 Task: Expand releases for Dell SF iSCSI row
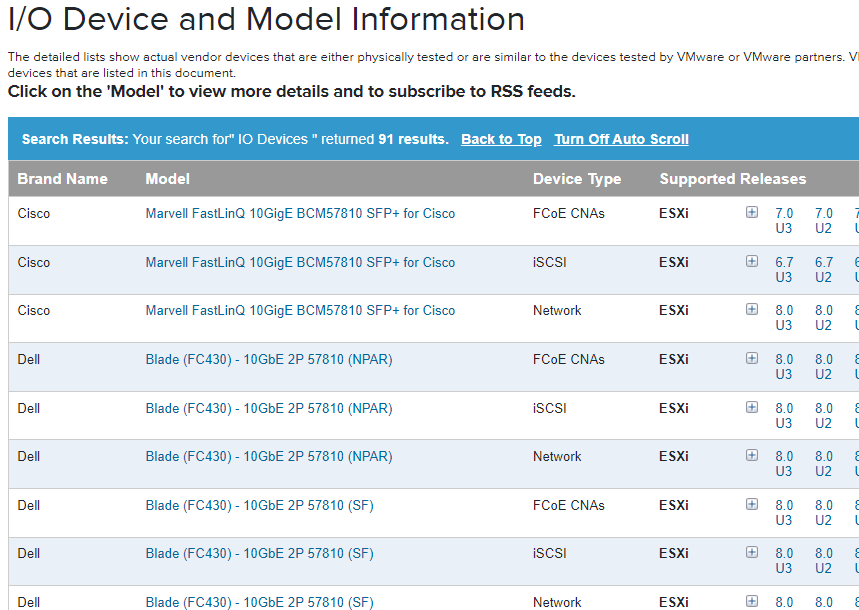click(x=752, y=552)
